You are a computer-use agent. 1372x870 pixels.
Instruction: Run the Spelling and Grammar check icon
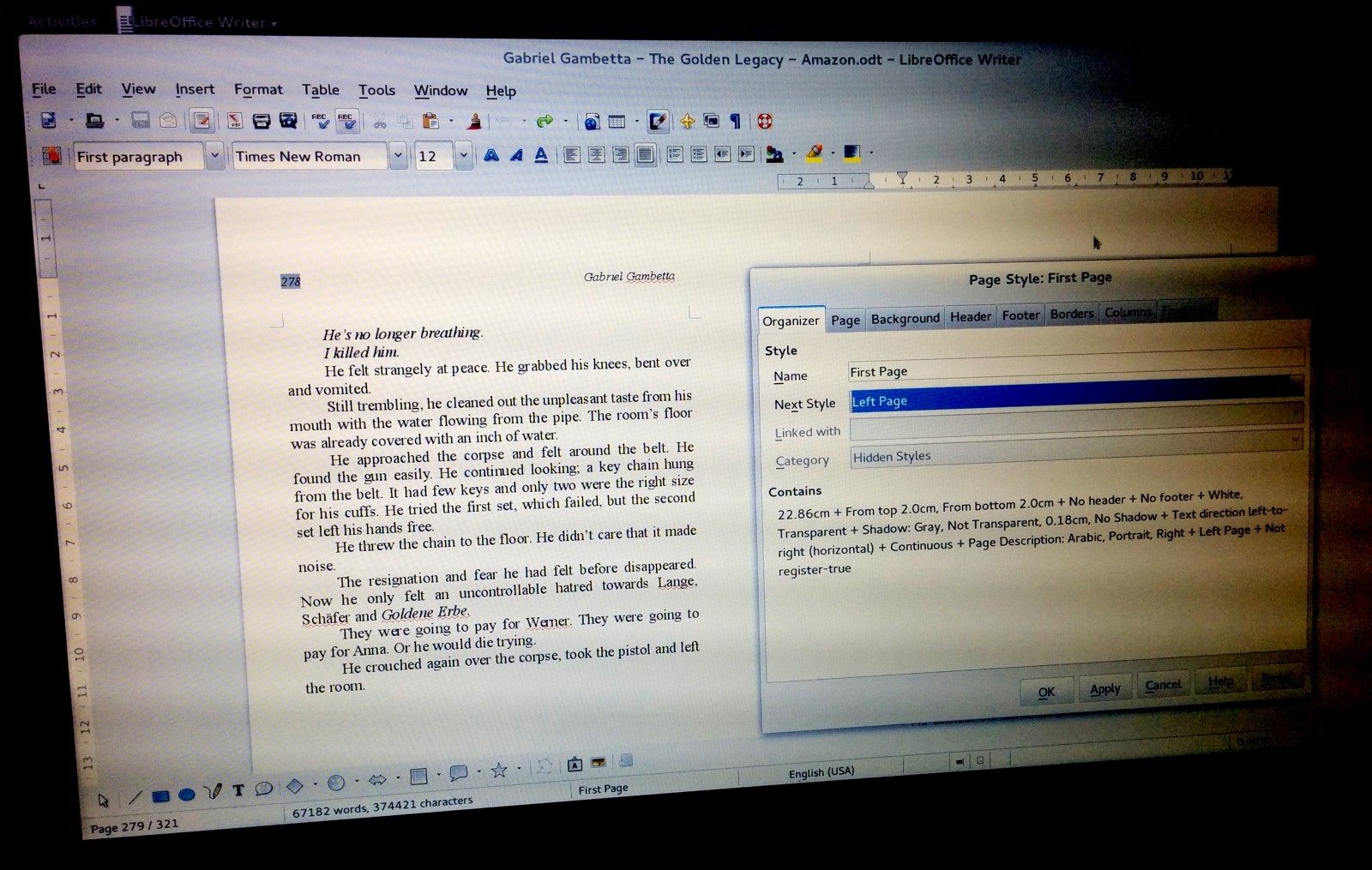(320, 121)
